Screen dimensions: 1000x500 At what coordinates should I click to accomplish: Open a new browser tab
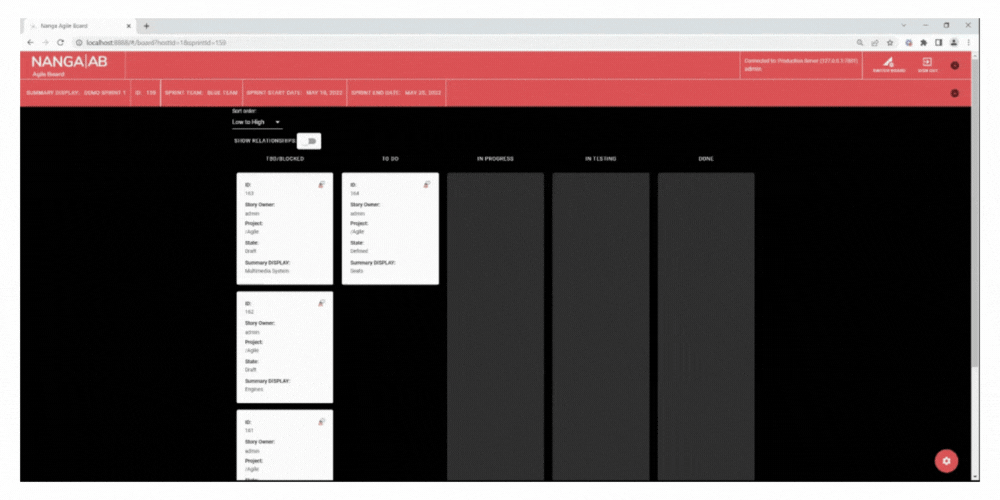147,25
